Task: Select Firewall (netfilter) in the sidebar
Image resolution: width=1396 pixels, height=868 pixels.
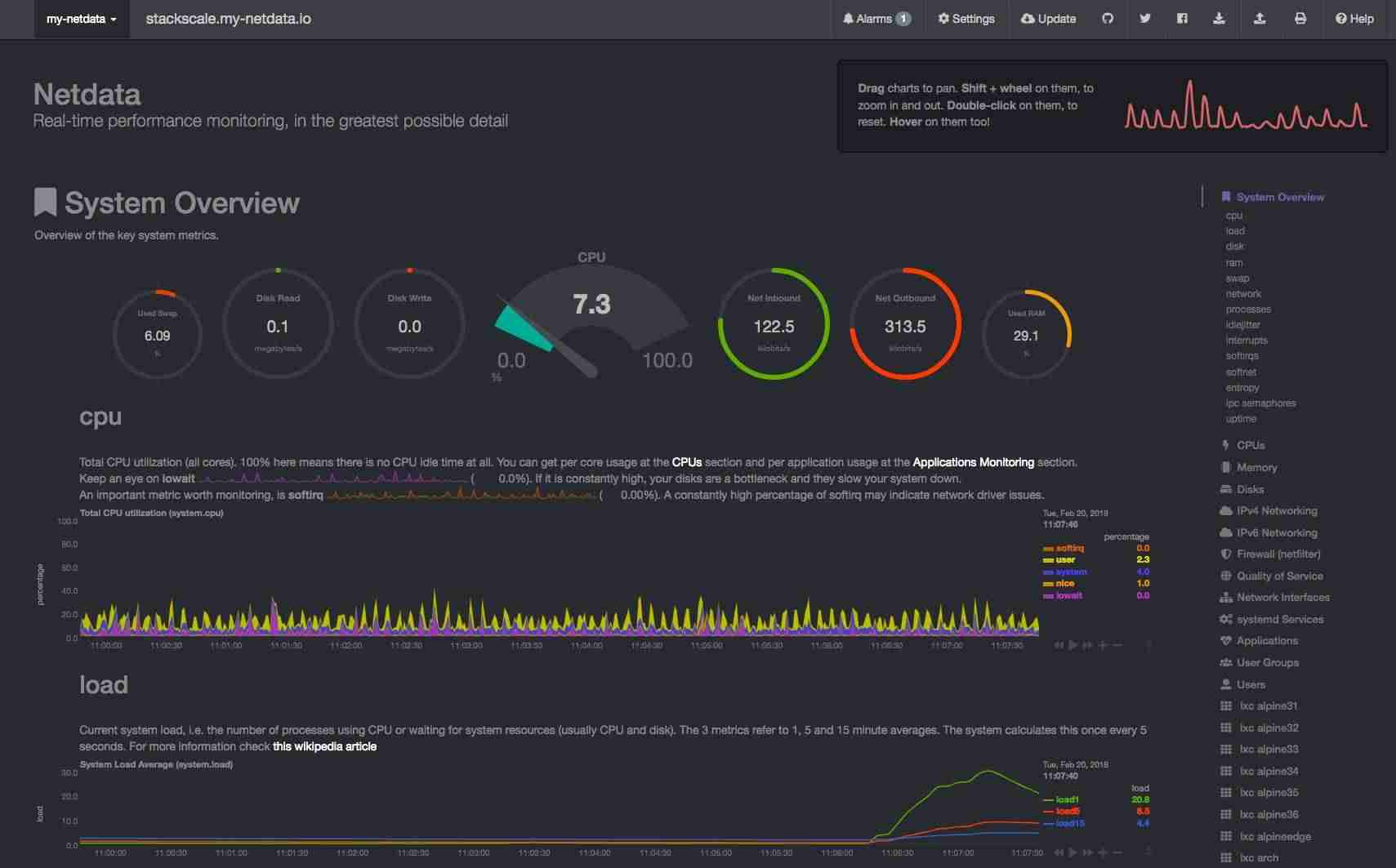Action: pyautogui.click(x=1278, y=554)
